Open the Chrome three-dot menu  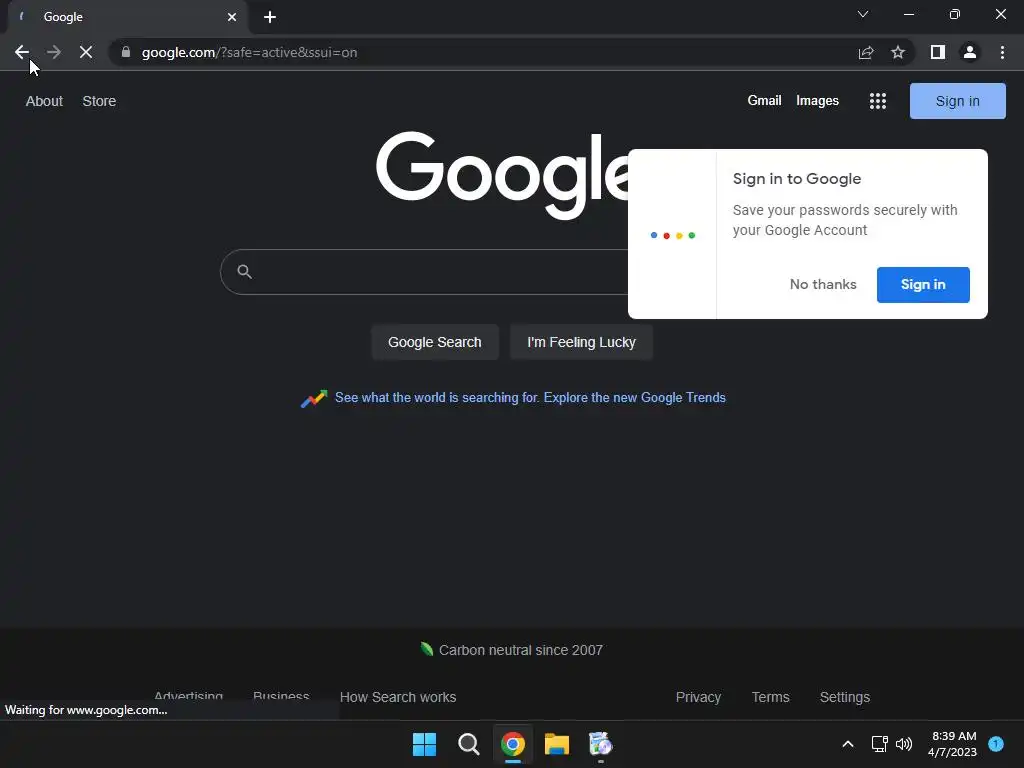click(x=1002, y=52)
